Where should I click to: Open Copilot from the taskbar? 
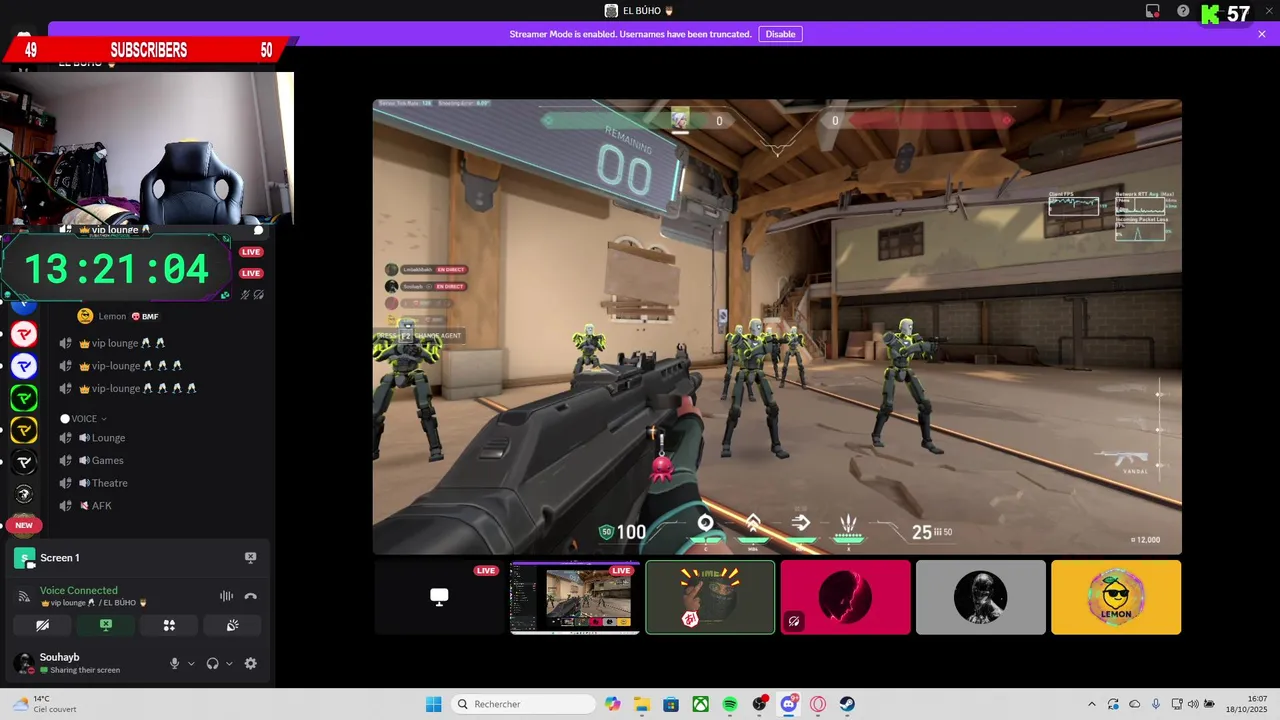(x=613, y=704)
